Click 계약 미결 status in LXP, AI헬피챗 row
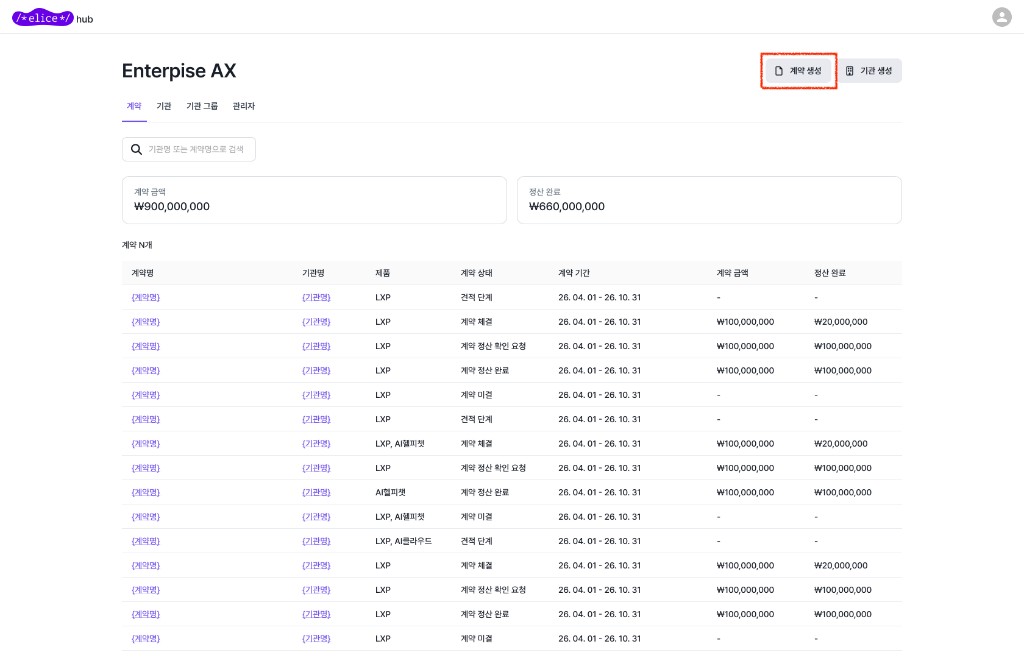The height and width of the screenshot is (658, 1024). (x=477, y=516)
